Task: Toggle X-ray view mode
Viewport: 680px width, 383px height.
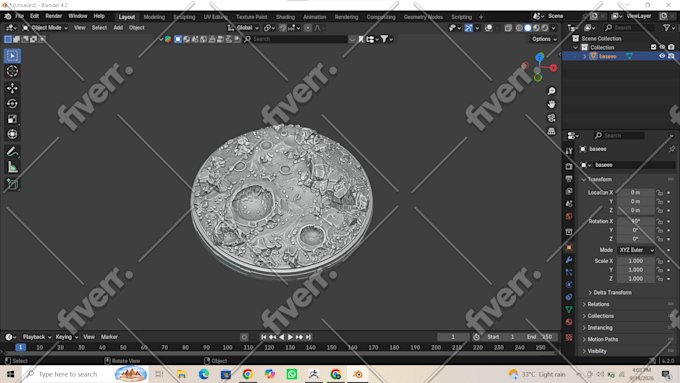Action: pos(508,28)
